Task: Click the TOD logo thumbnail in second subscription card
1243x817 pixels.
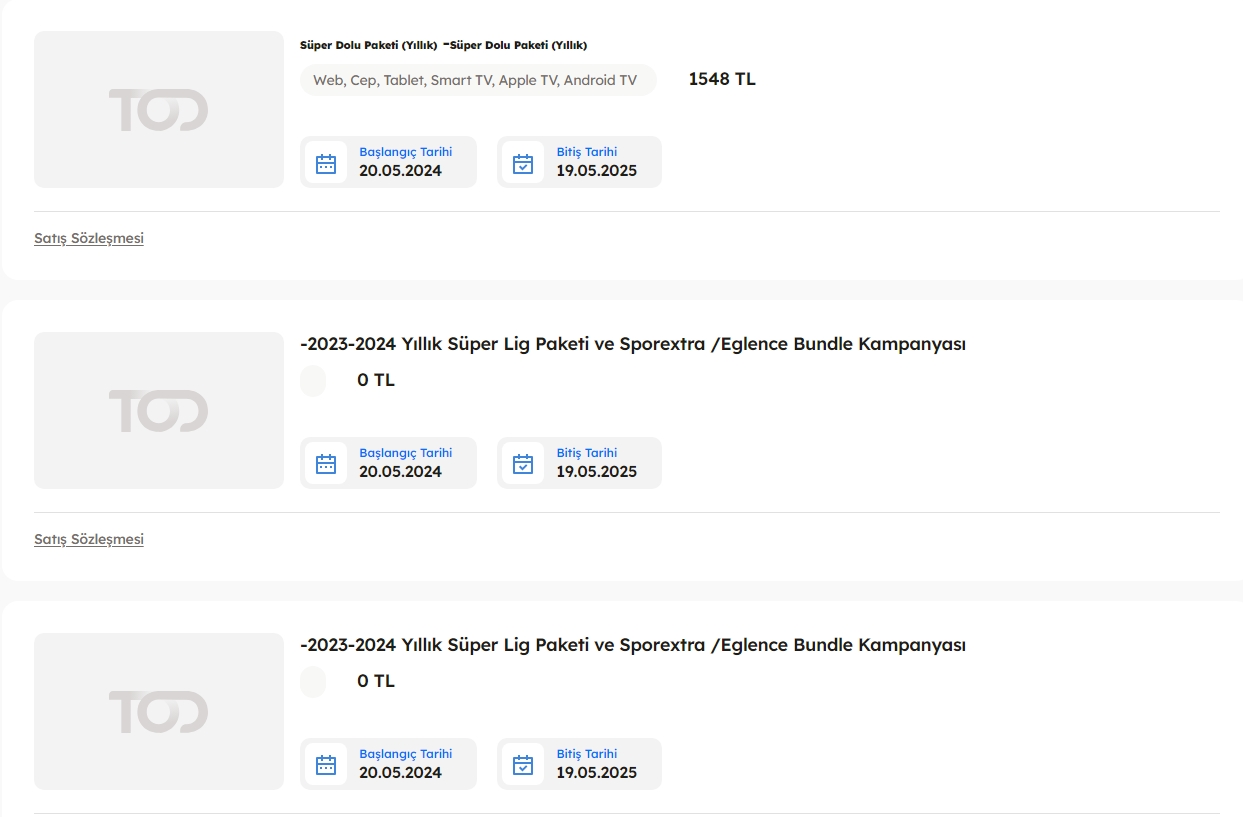Action: (x=159, y=410)
